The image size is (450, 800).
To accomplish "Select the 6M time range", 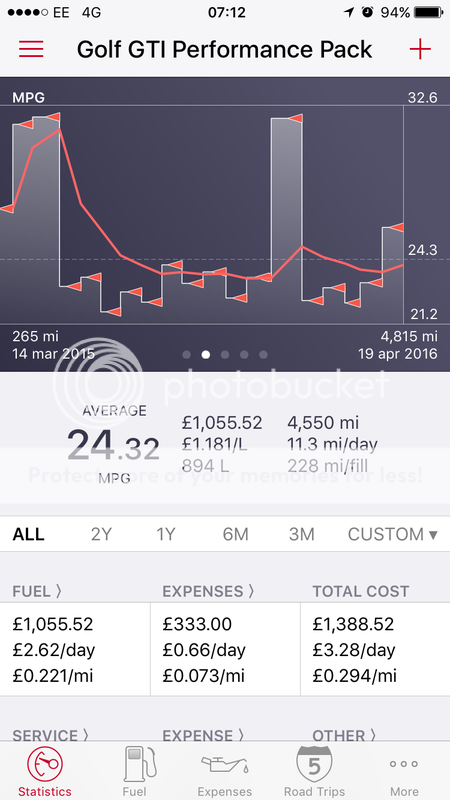I will 235,534.
